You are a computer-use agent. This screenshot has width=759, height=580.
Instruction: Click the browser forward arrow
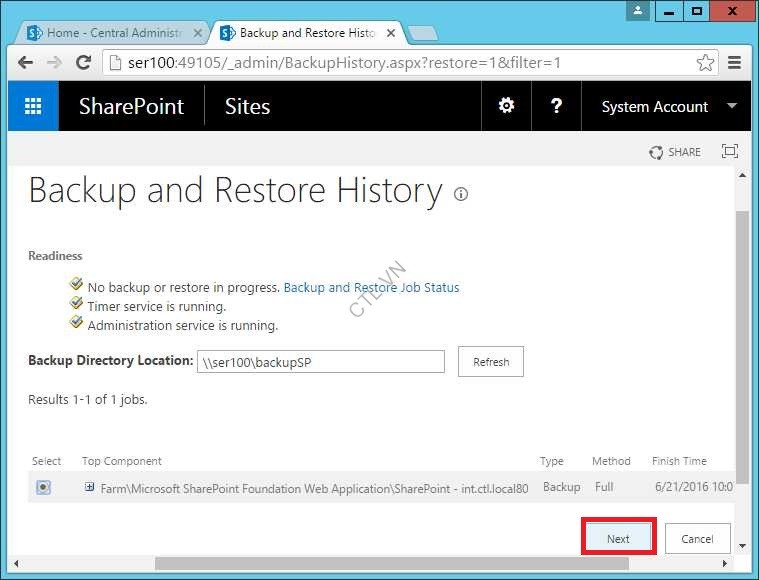point(54,62)
